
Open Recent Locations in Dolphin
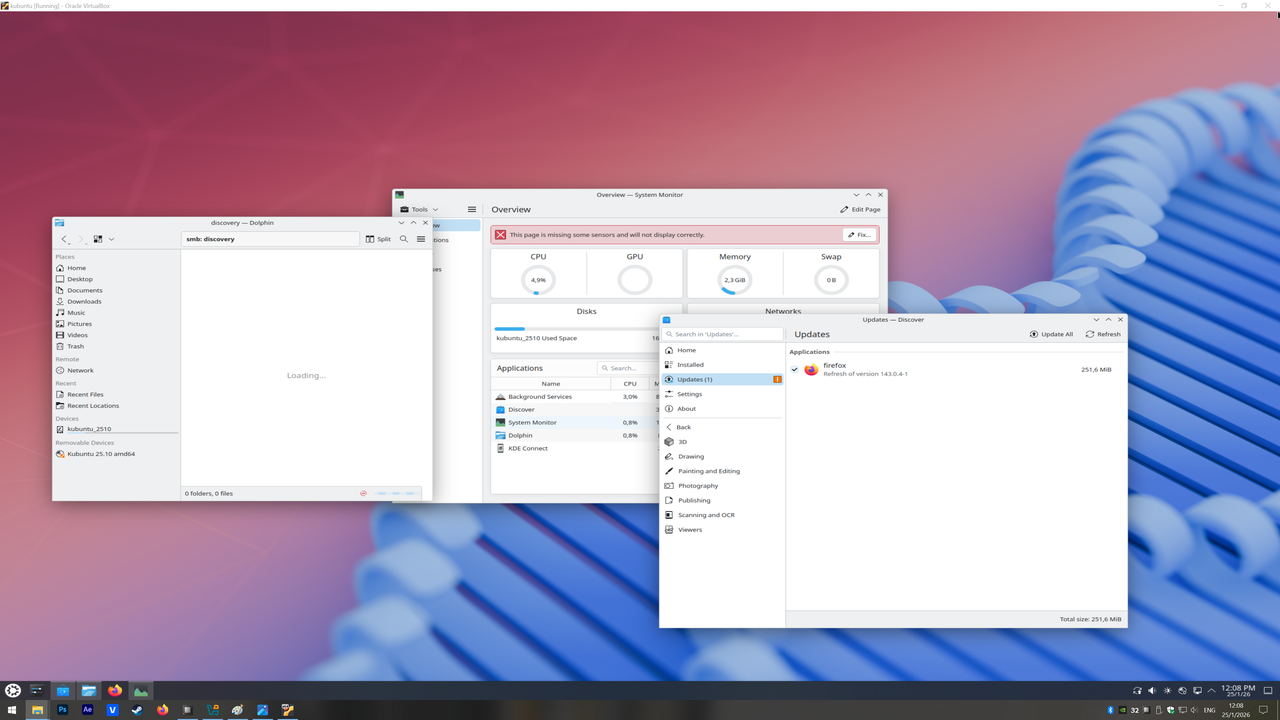(x=116, y=406)
